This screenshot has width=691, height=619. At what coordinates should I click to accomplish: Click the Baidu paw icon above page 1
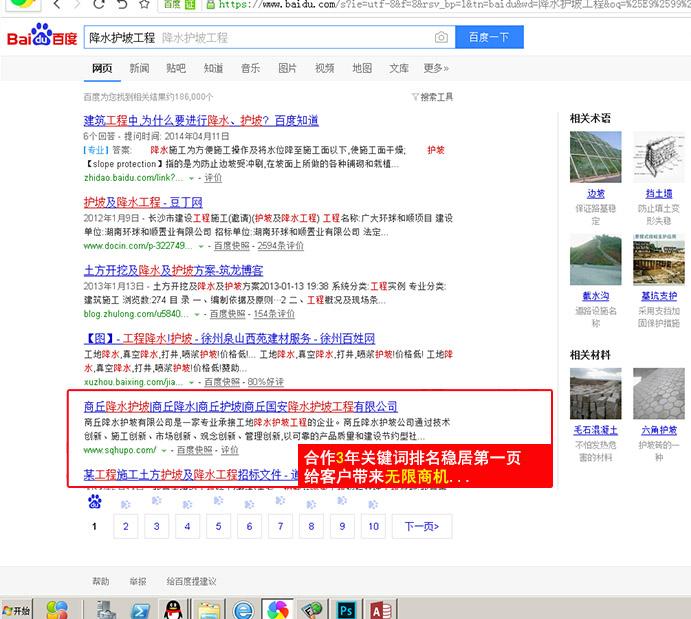click(95, 501)
